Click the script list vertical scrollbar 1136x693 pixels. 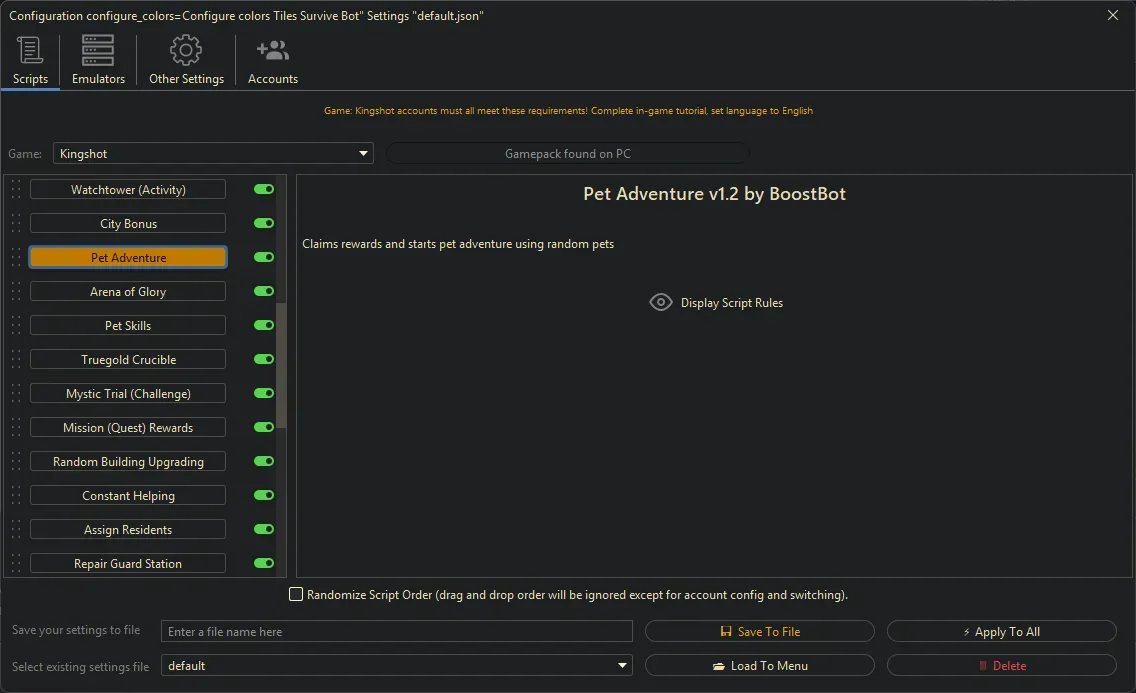(x=281, y=365)
